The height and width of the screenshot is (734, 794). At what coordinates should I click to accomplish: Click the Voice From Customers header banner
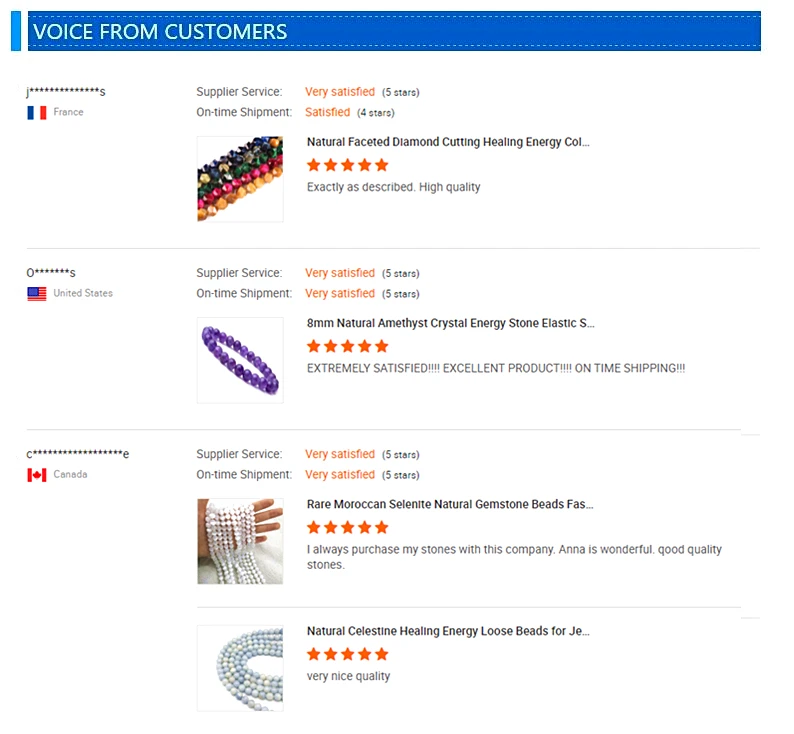(x=390, y=31)
